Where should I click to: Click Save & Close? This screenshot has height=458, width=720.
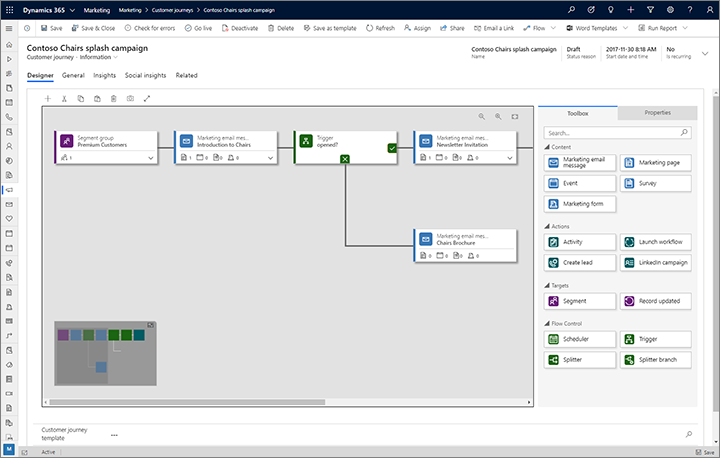point(93,28)
